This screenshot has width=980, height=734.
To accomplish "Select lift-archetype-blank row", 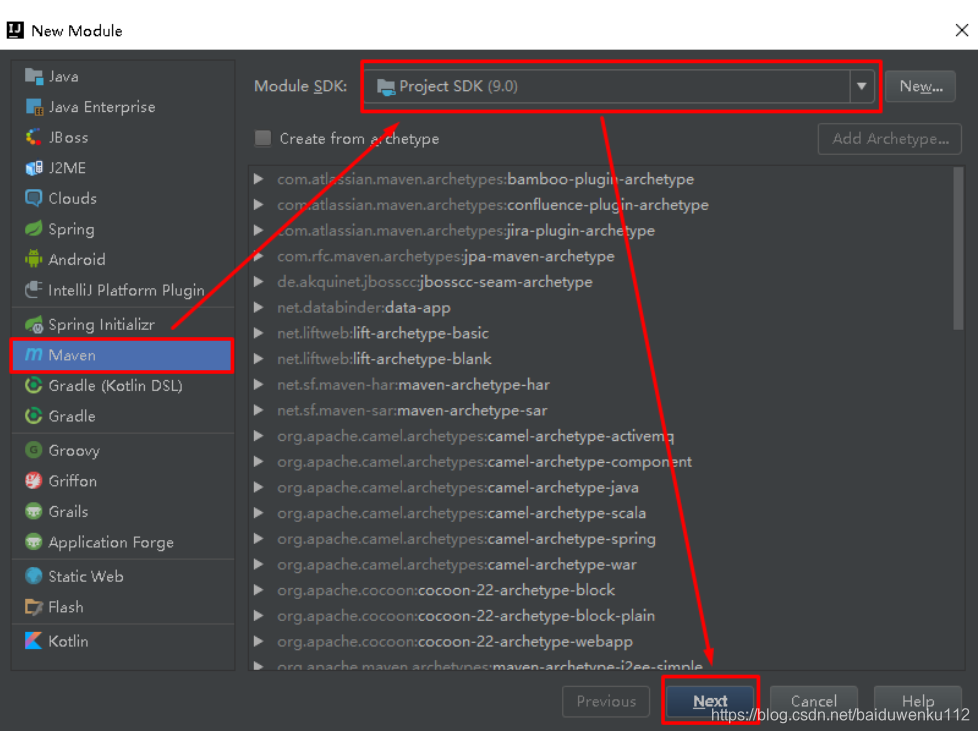I will 602,359.
